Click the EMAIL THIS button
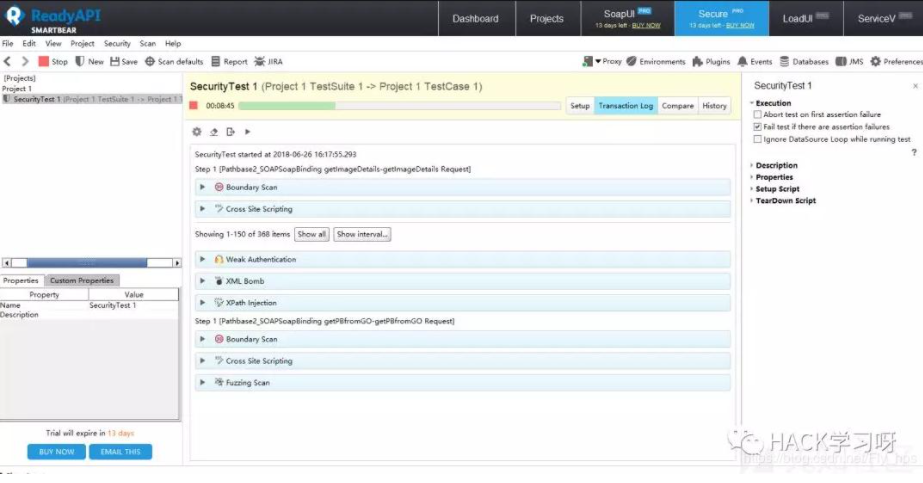 (x=120, y=452)
